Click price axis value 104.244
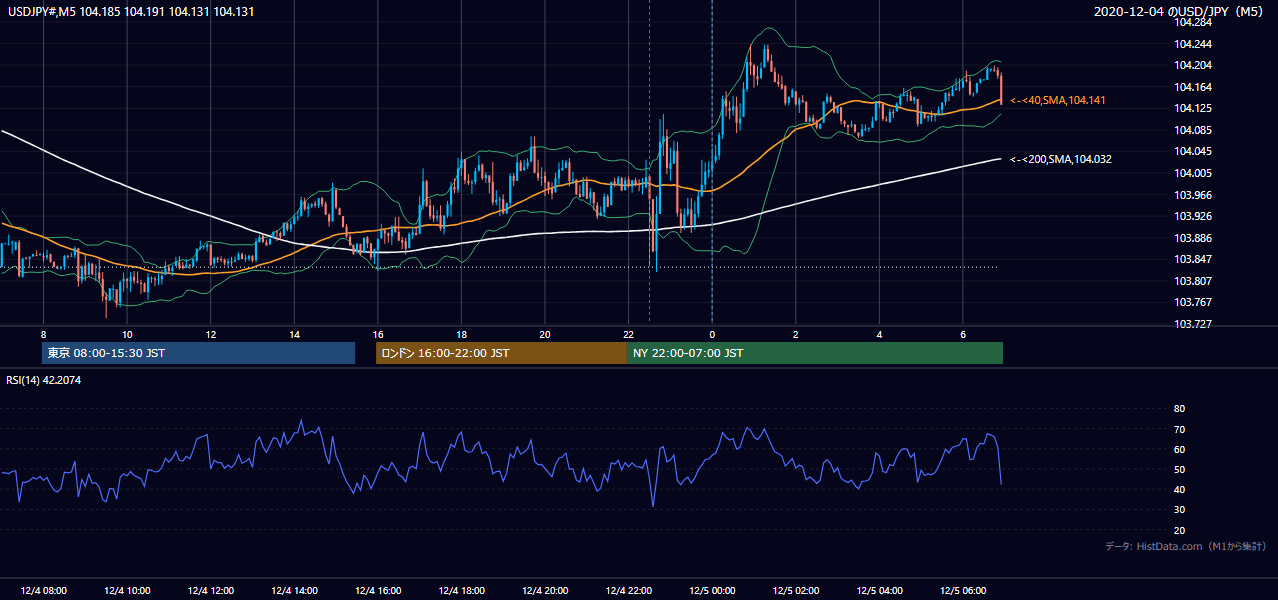Viewport: 1278px width, 600px height. pos(1192,44)
